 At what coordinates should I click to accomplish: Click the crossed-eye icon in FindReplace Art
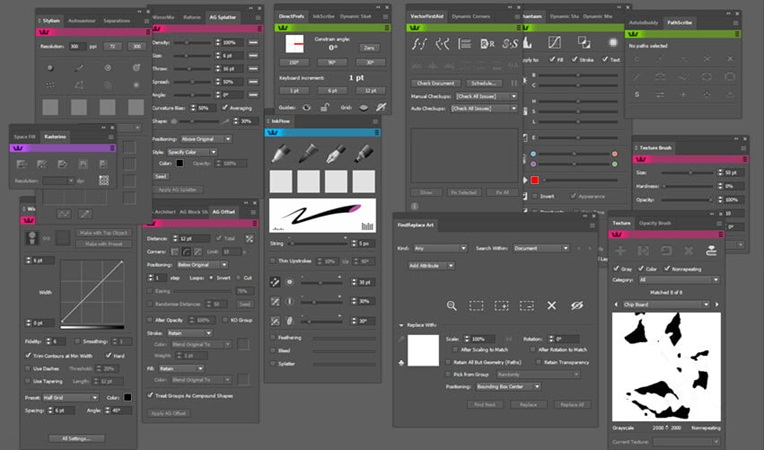pyautogui.click(x=575, y=305)
